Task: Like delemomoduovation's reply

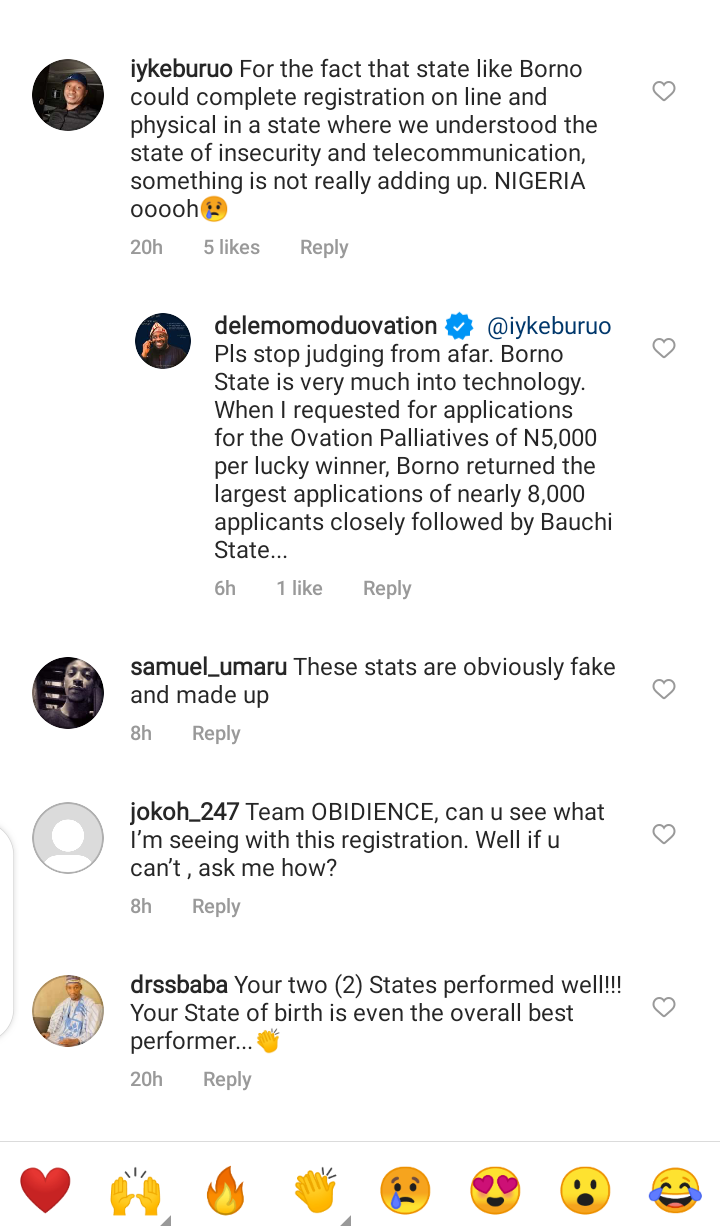Action: pyautogui.click(x=664, y=348)
